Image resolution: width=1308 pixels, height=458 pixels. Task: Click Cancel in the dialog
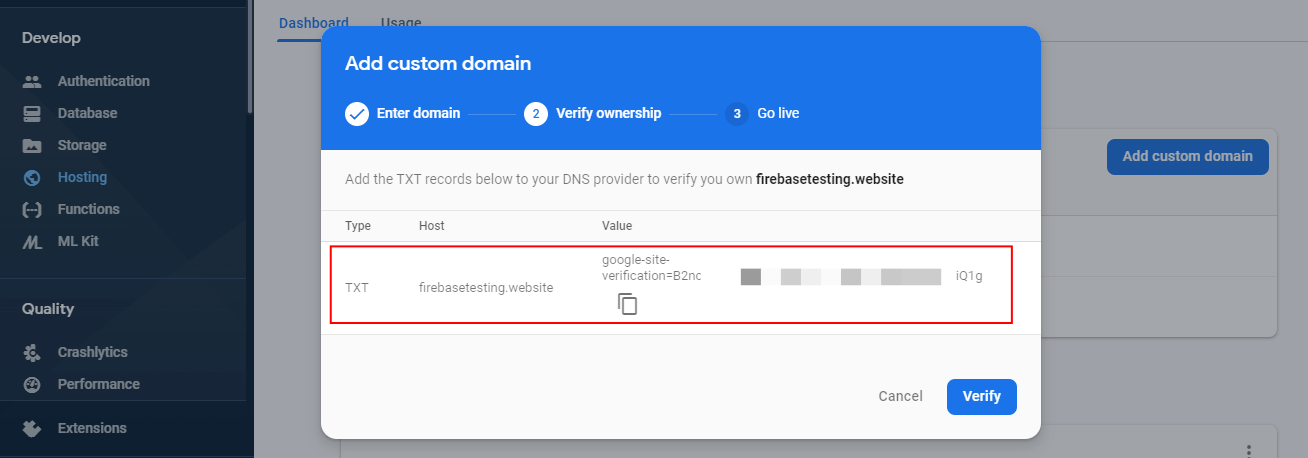click(900, 396)
